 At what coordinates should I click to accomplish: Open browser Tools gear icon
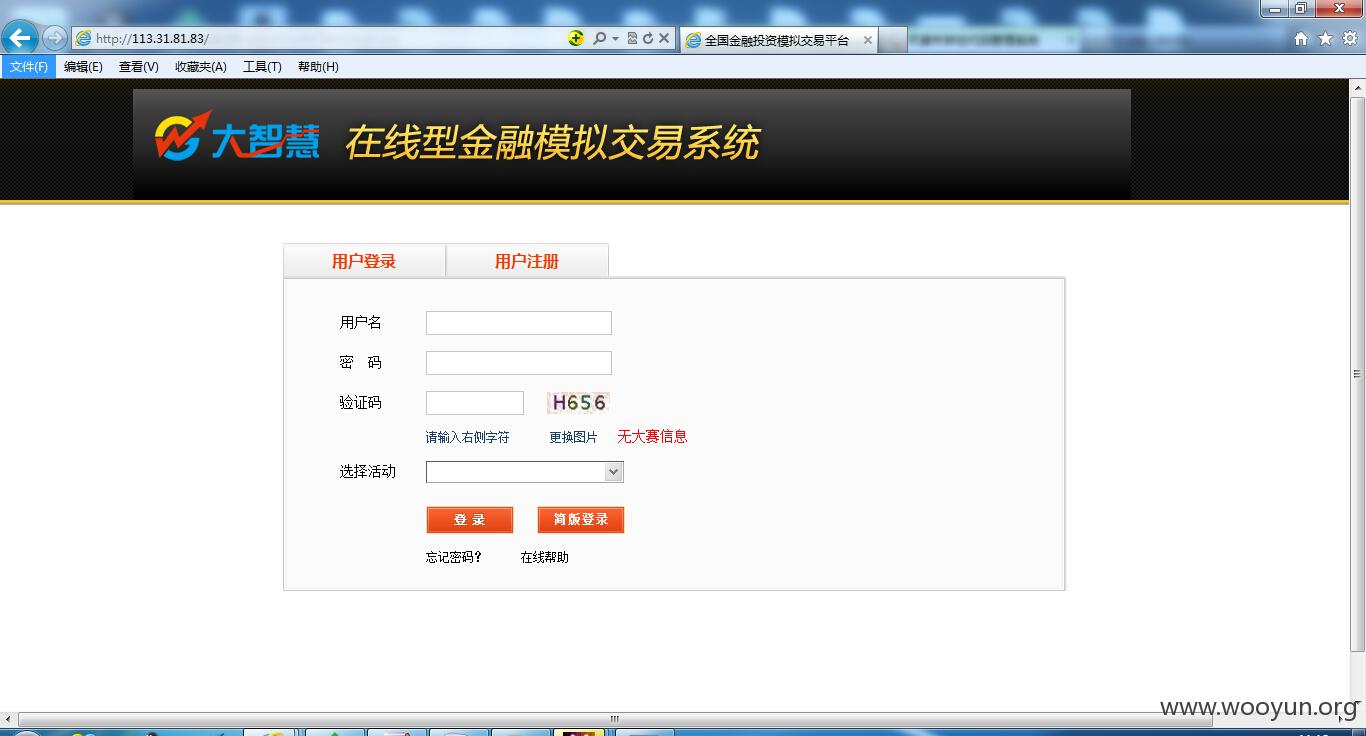pos(1350,39)
